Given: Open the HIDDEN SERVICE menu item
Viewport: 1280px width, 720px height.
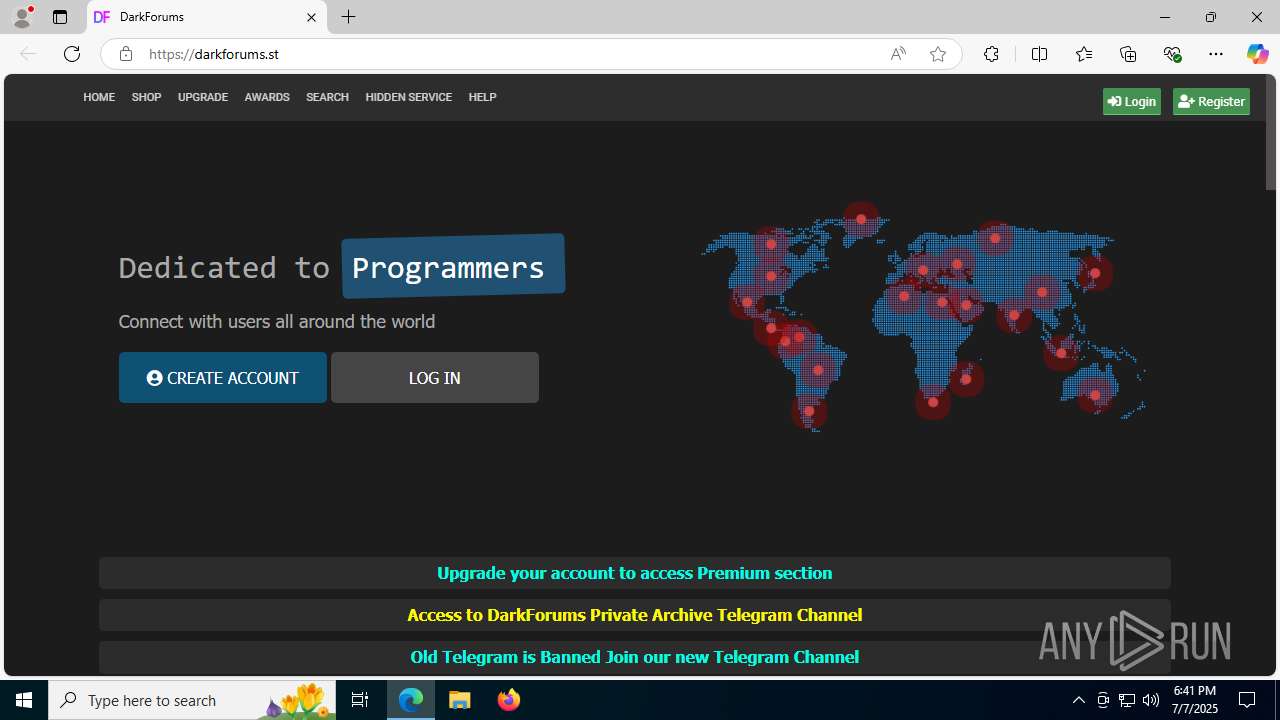Looking at the screenshot, I should (x=408, y=97).
